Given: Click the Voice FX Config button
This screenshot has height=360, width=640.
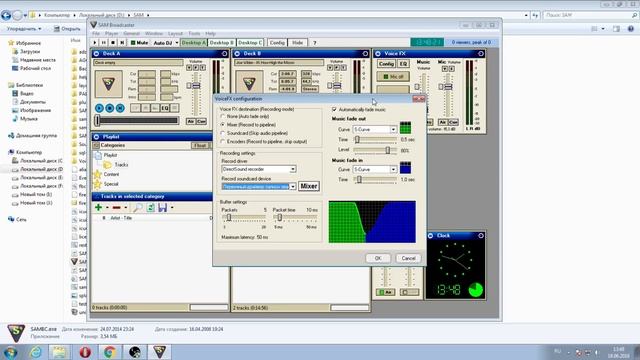Looking at the screenshot, I should (386, 64).
